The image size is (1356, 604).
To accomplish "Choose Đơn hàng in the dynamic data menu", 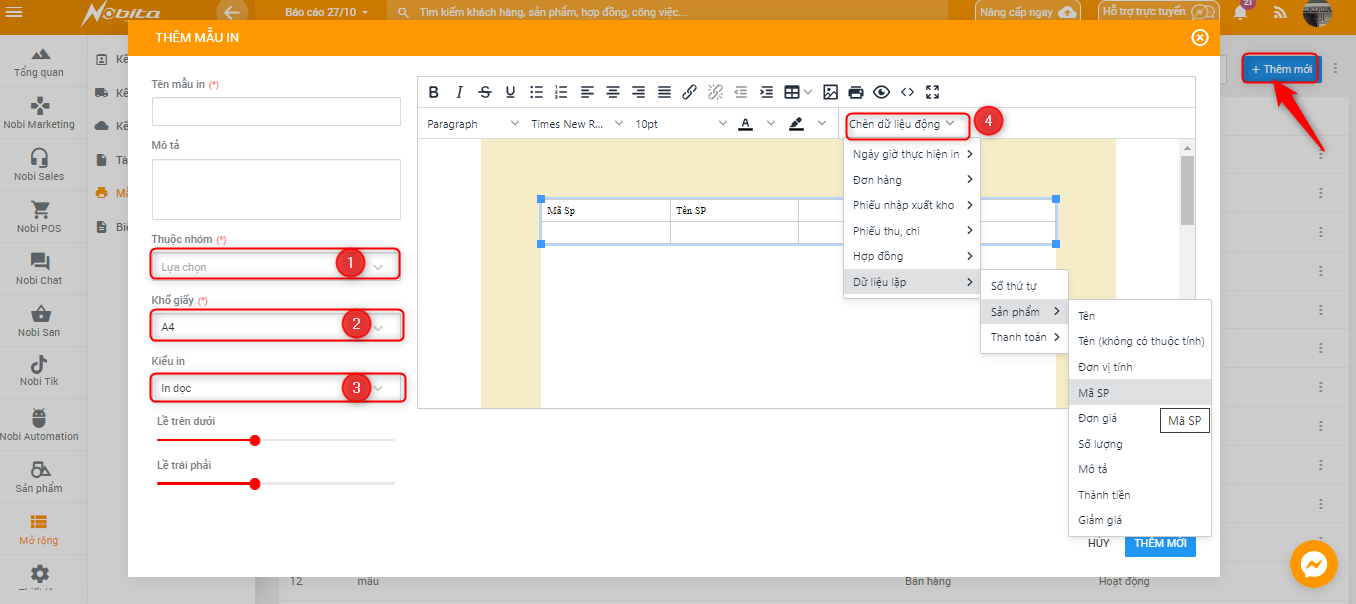I will pos(877,180).
